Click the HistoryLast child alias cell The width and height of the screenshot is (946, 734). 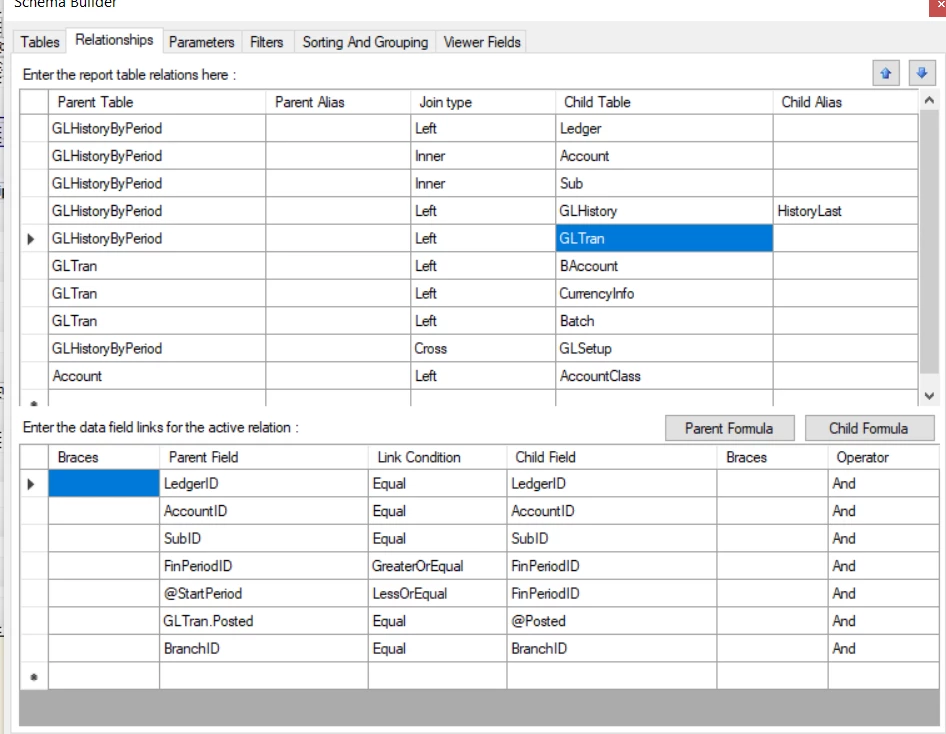pyautogui.click(x=845, y=211)
